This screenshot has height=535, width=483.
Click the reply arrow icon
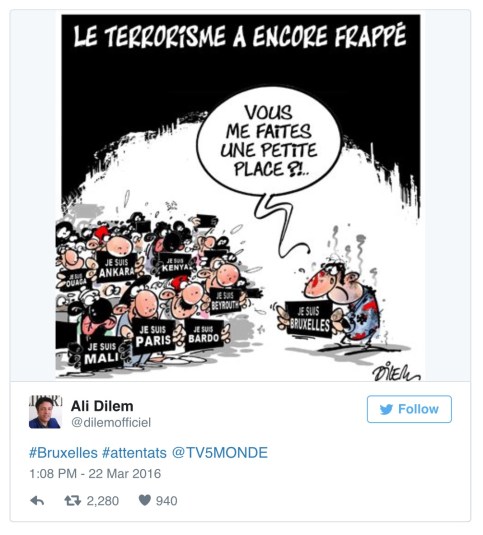tap(37, 501)
